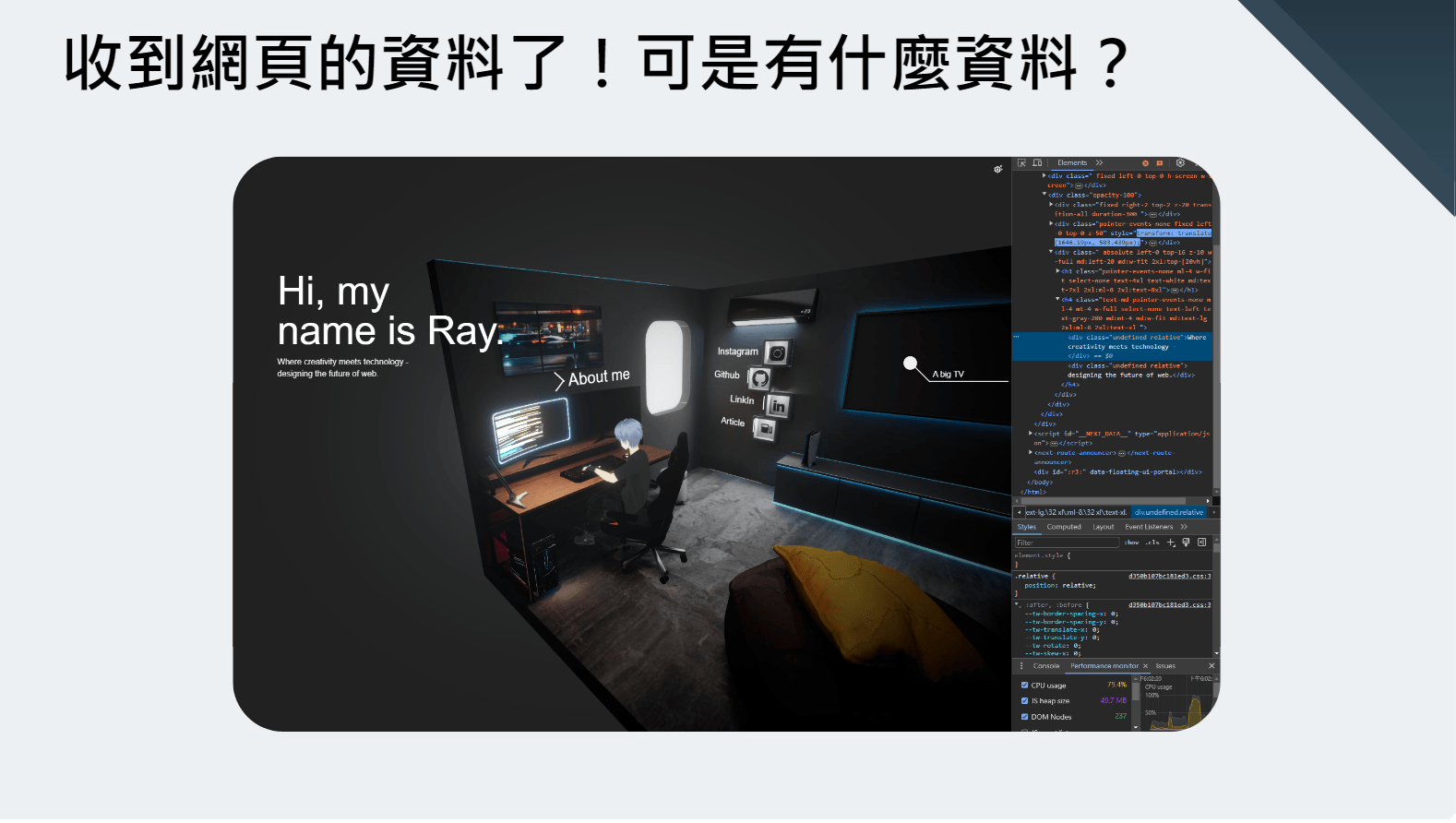Viewport: 1456px width, 823px height.
Task: Expand the div pointer-events-none fixed node
Action: (x=1051, y=223)
